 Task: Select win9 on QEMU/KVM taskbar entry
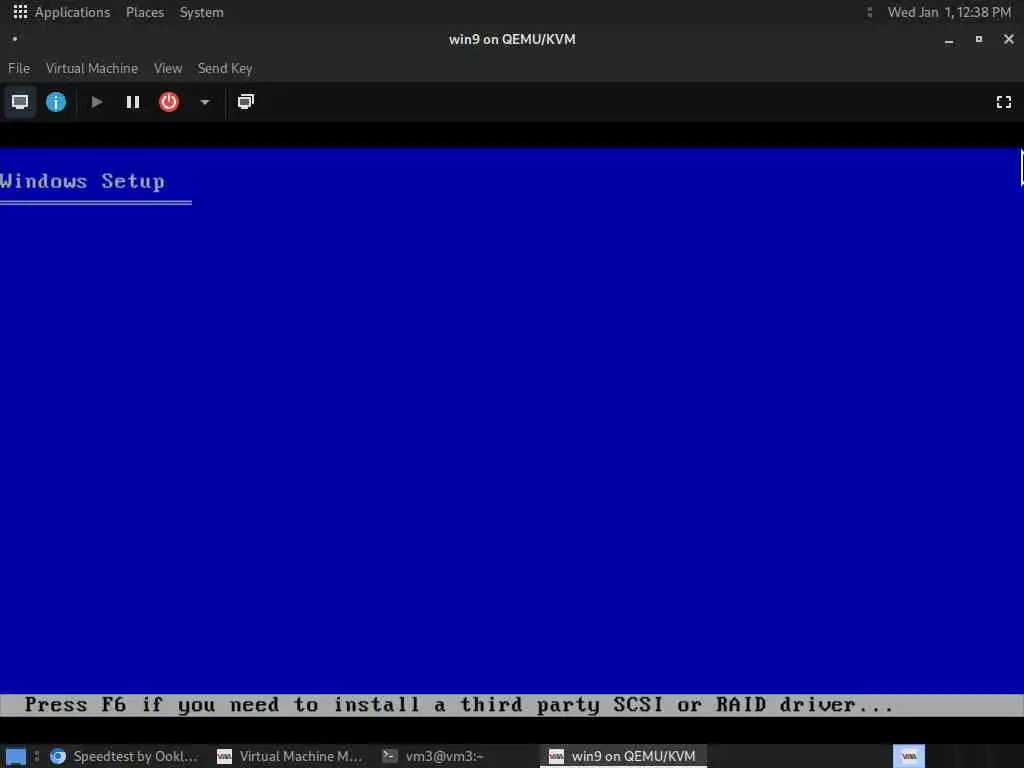point(623,756)
